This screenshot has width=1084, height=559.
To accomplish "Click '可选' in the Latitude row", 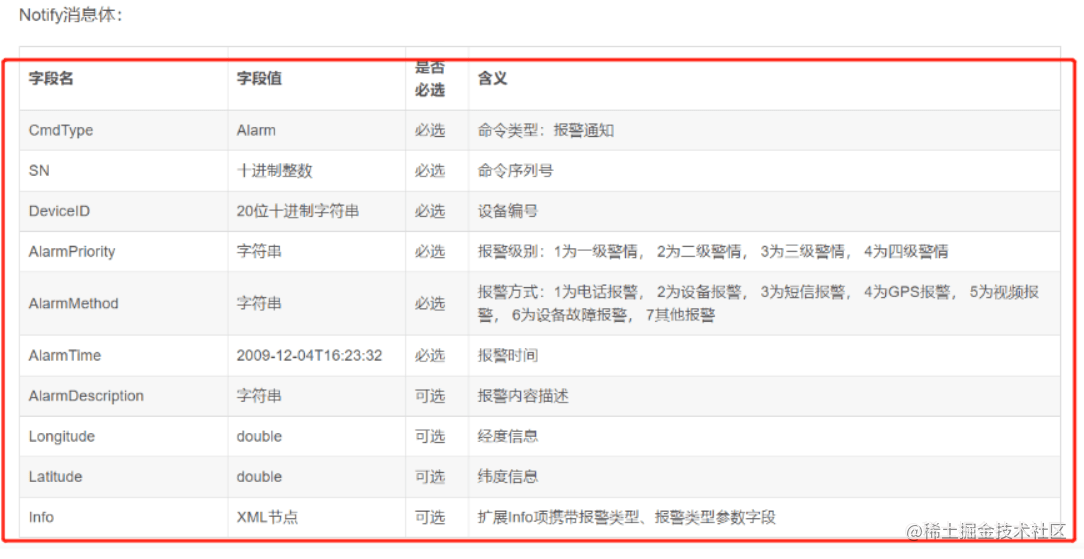I will coord(429,477).
